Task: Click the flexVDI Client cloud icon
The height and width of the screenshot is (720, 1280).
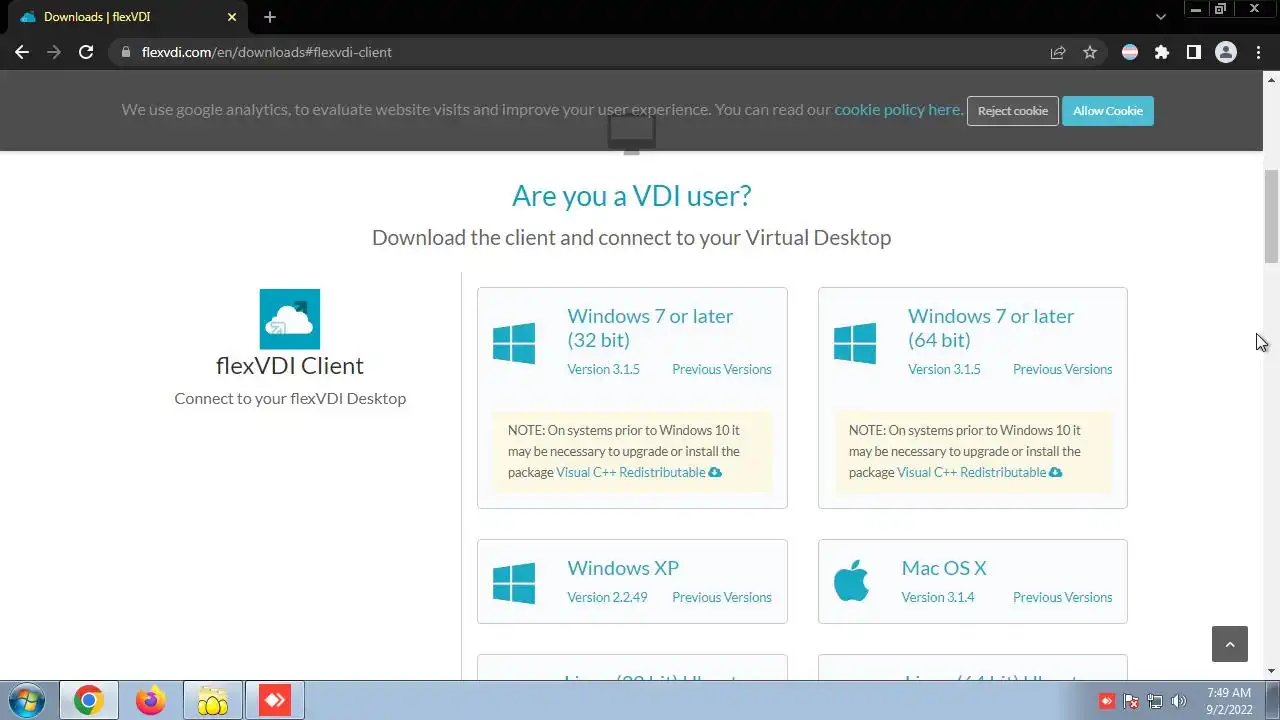Action: click(x=290, y=319)
